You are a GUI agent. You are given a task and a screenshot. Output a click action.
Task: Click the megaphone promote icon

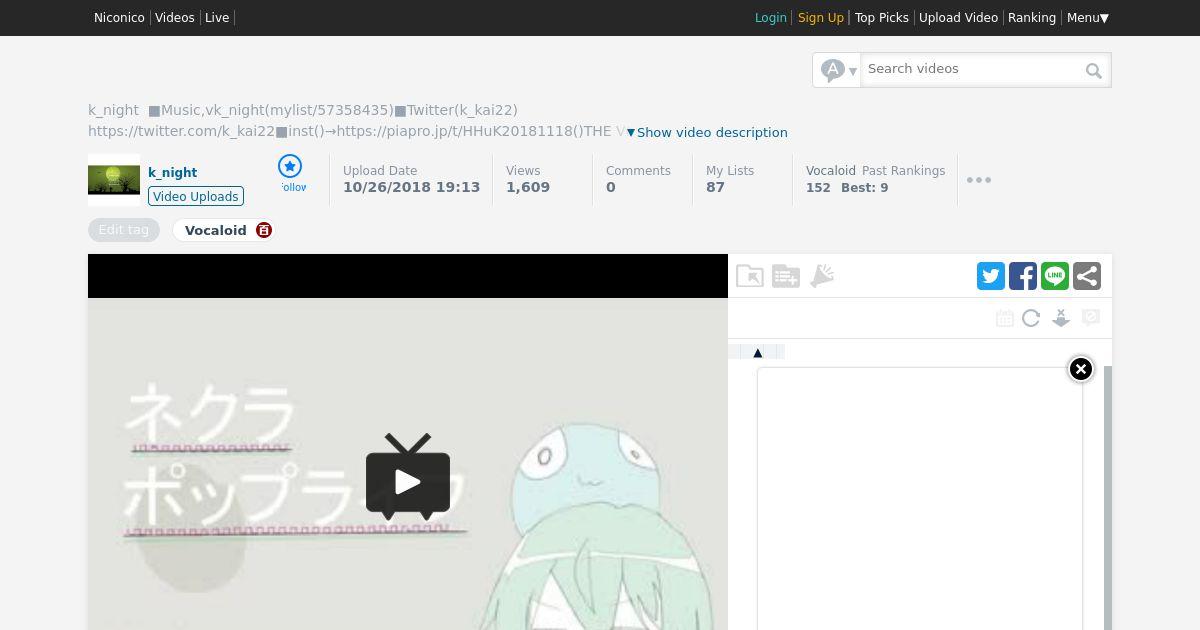tap(822, 276)
